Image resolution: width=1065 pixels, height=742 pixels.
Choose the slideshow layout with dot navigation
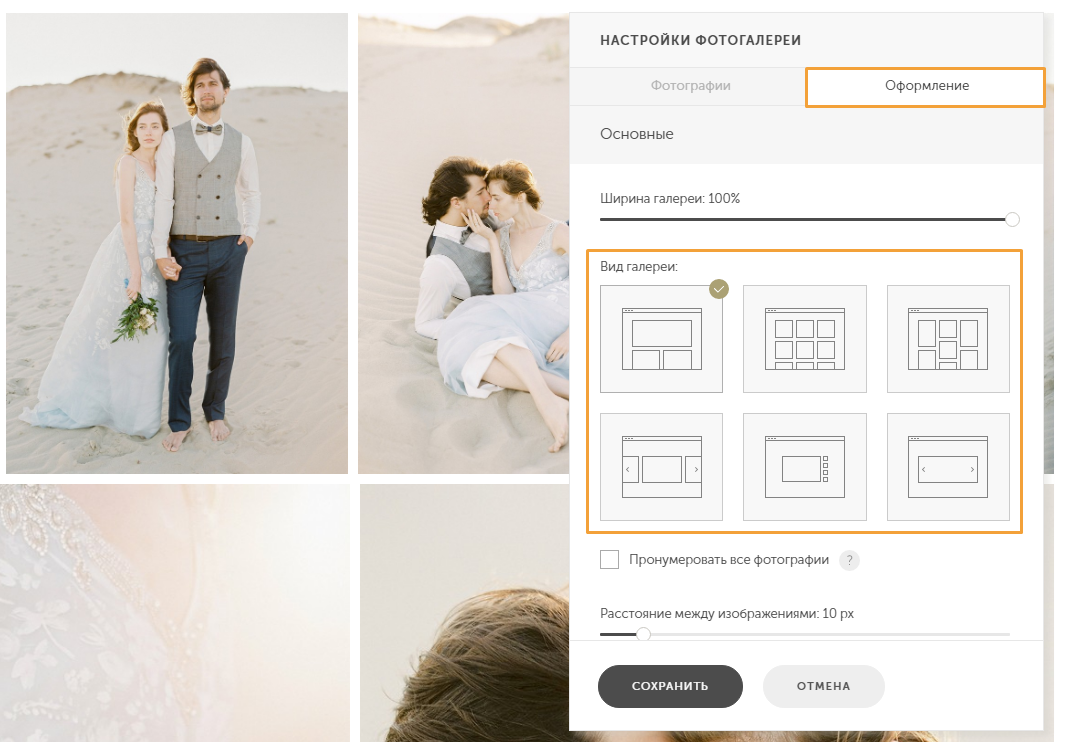coord(805,467)
